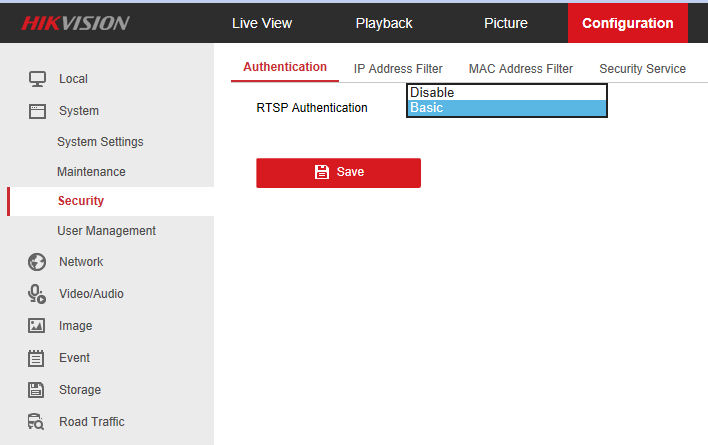Click the Image picture icon
The width and height of the screenshot is (708, 445).
[37, 326]
